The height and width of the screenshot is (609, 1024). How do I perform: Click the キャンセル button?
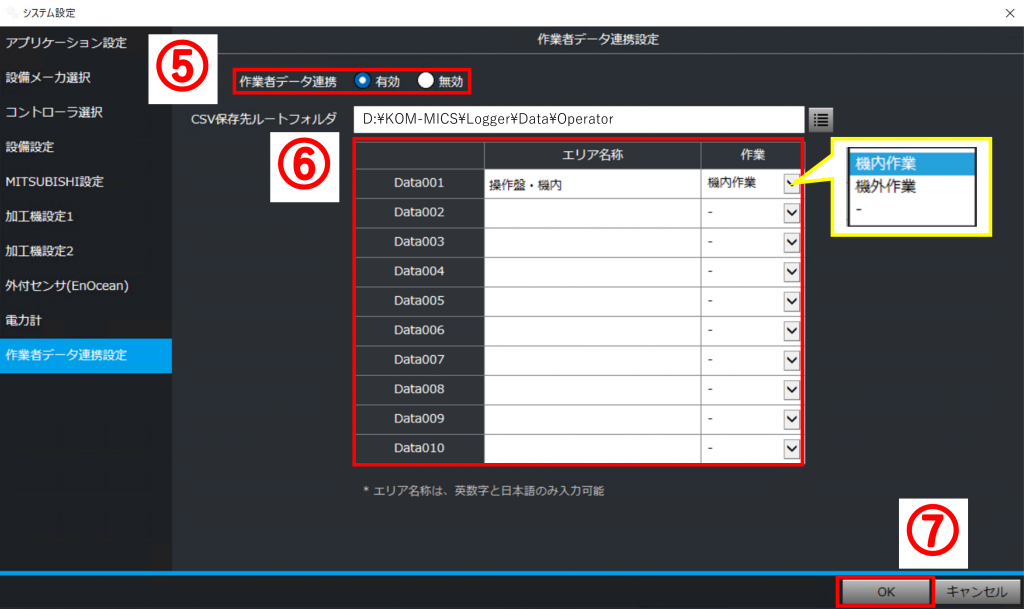[x=976, y=592]
